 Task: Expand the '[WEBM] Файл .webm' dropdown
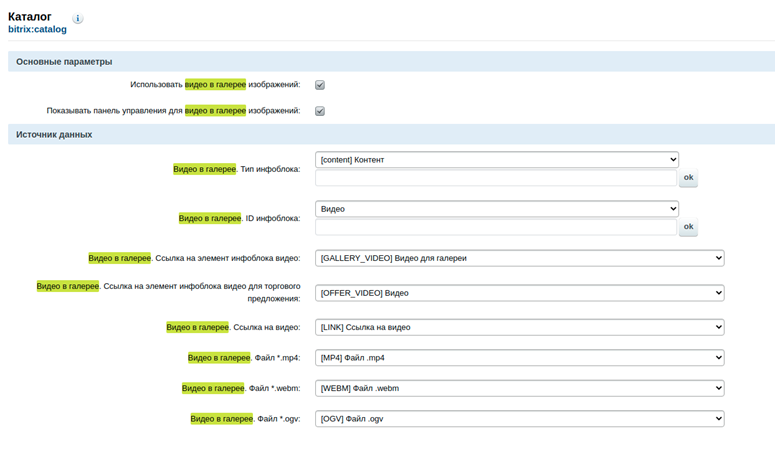(x=519, y=388)
